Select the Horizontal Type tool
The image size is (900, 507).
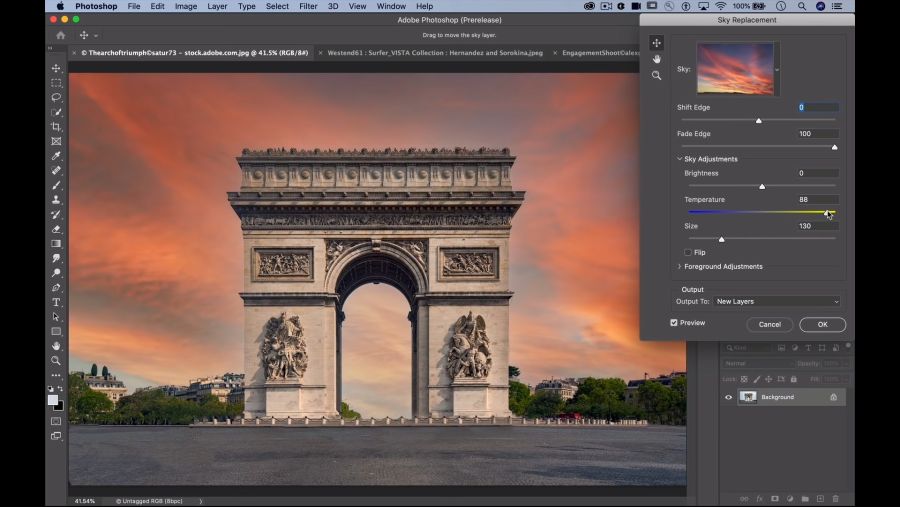[x=56, y=302]
